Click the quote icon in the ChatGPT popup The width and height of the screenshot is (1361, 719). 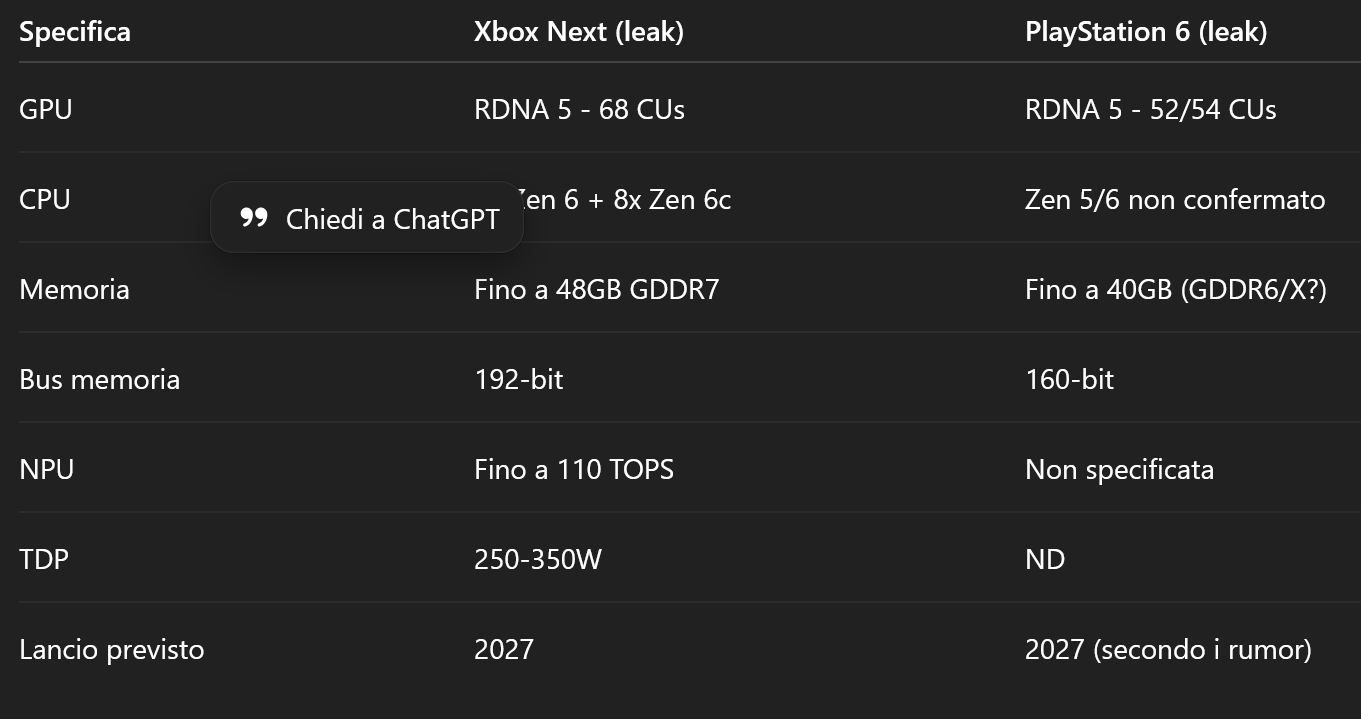point(254,218)
